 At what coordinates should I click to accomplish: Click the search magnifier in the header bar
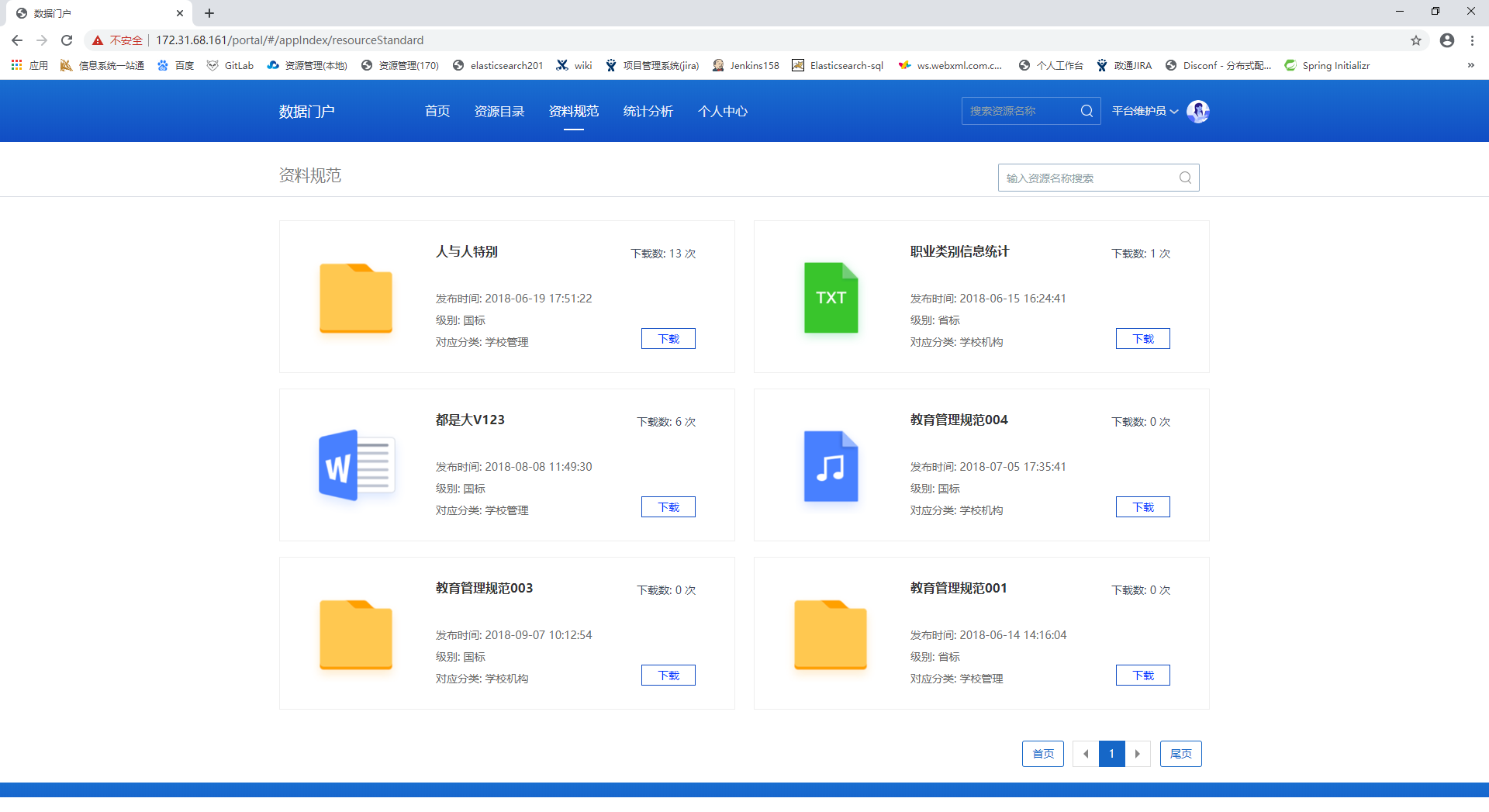1087,111
